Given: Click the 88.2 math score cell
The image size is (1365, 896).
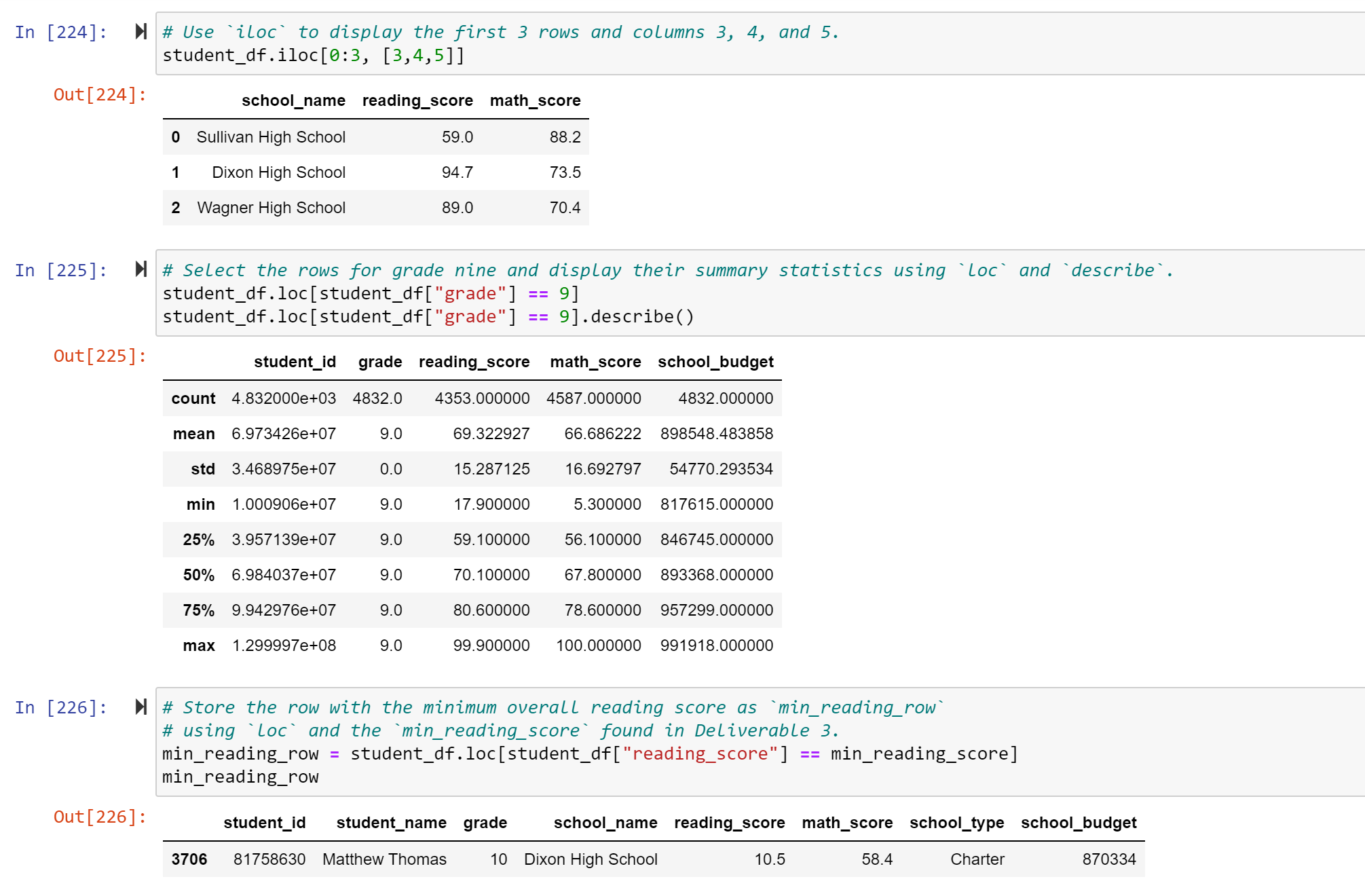Looking at the screenshot, I should click(x=565, y=137).
